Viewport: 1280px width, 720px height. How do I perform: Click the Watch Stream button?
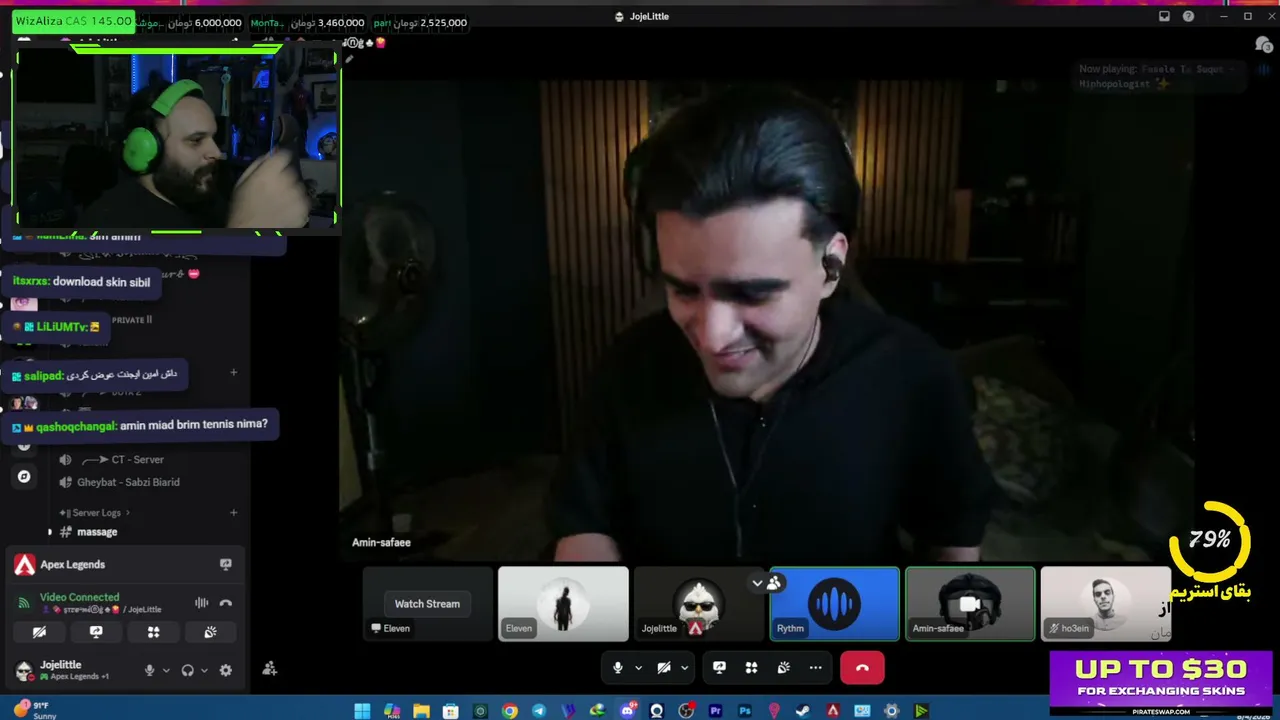click(x=427, y=604)
